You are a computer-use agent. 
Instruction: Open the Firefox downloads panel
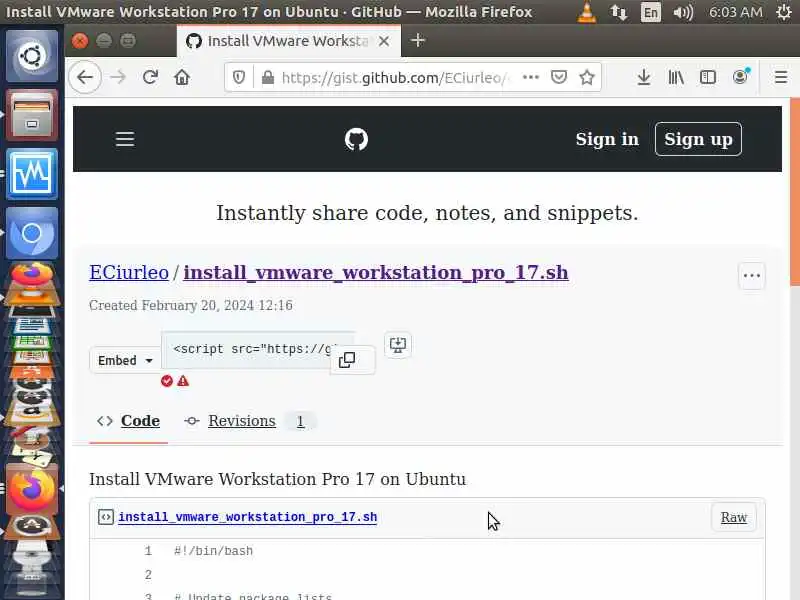coord(644,78)
